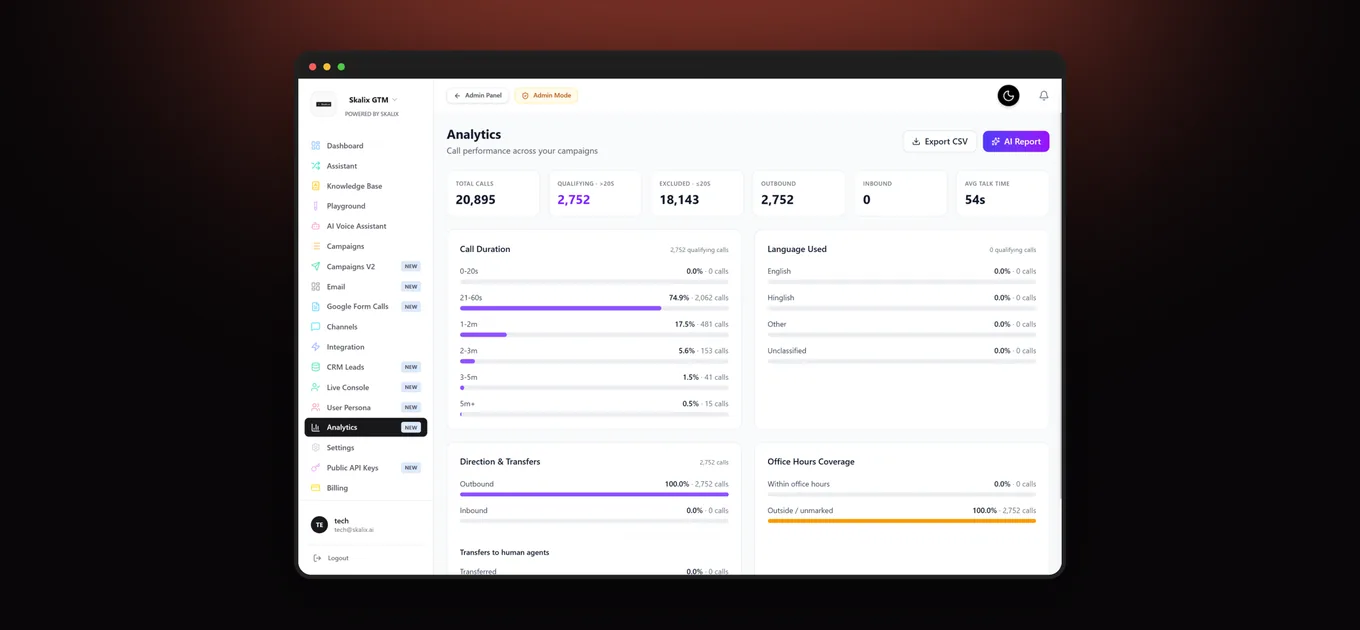Click the Unclassified language row

[x=902, y=353]
